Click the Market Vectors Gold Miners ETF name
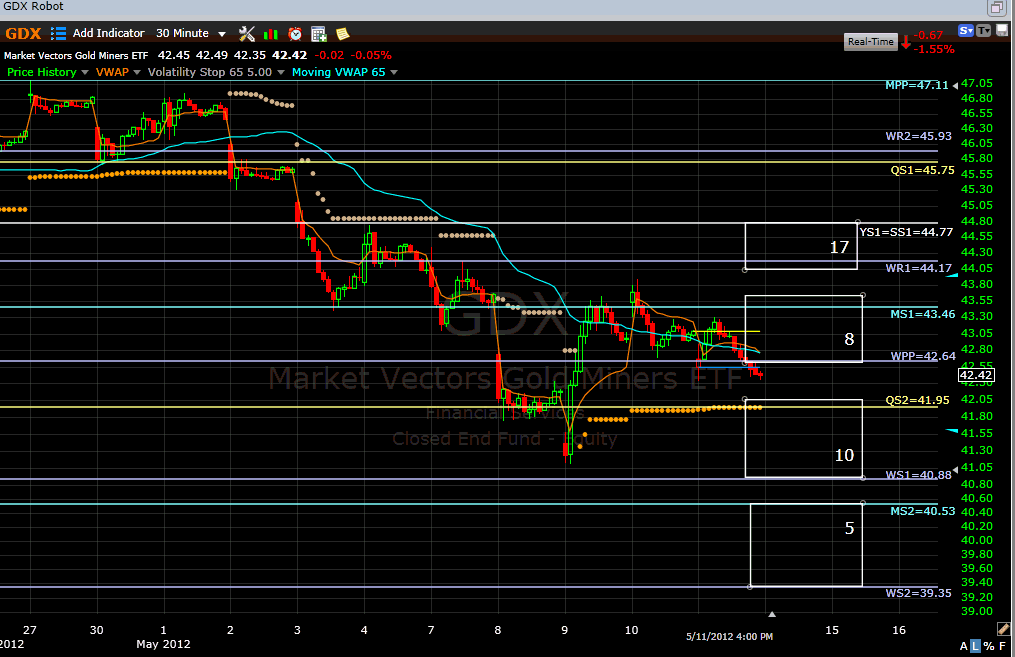The width and height of the screenshot is (1015, 657). [76, 56]
